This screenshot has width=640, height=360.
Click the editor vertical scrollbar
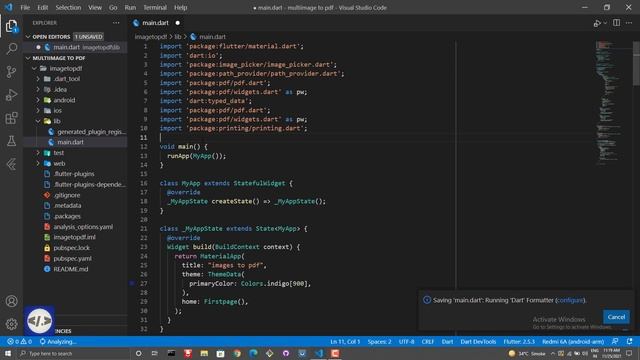pos(636,63)
